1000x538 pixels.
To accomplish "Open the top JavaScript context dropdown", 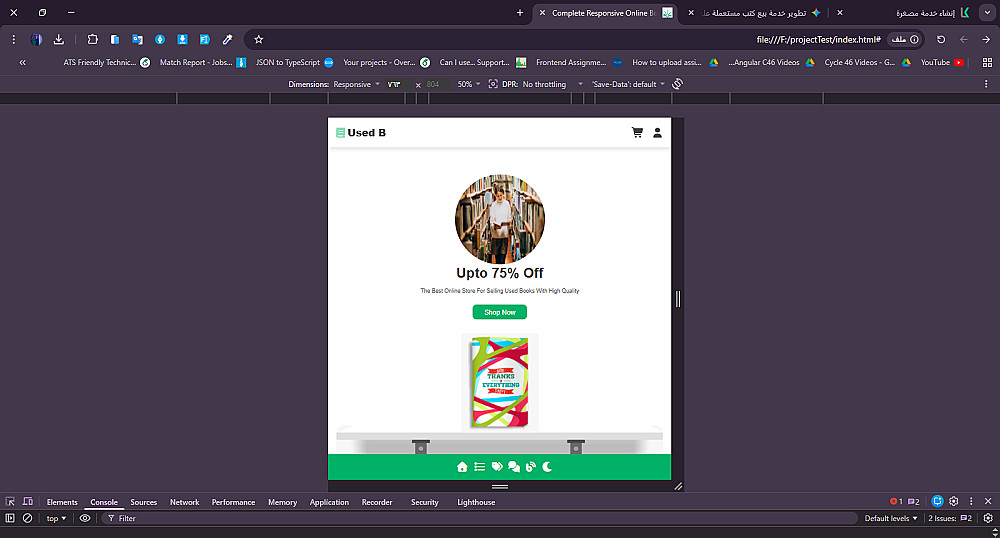I will [56, 518].
